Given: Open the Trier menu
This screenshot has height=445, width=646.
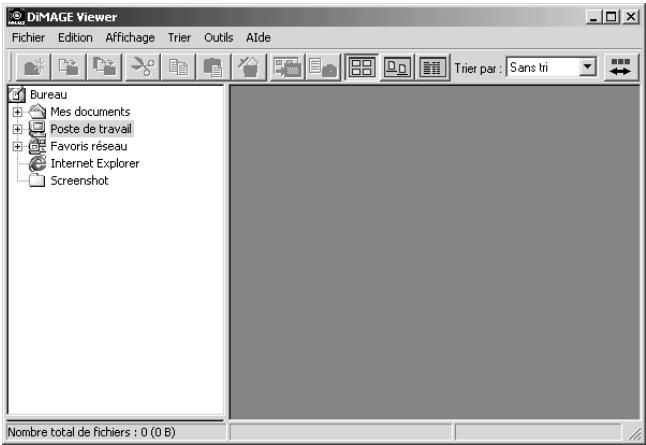Looking at the screenshot, I should point(179,37).
